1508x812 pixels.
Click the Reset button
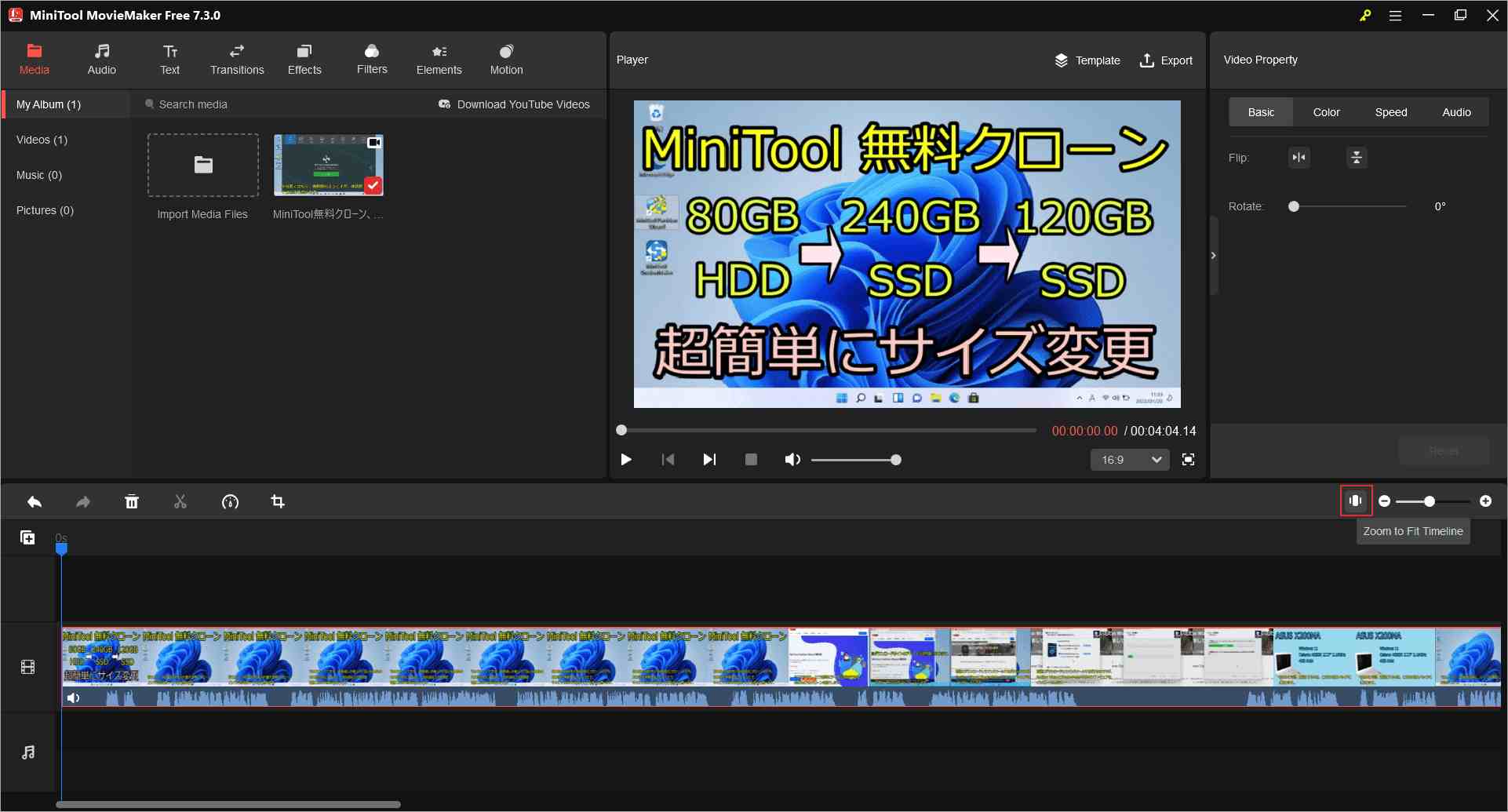(1444, 451)
